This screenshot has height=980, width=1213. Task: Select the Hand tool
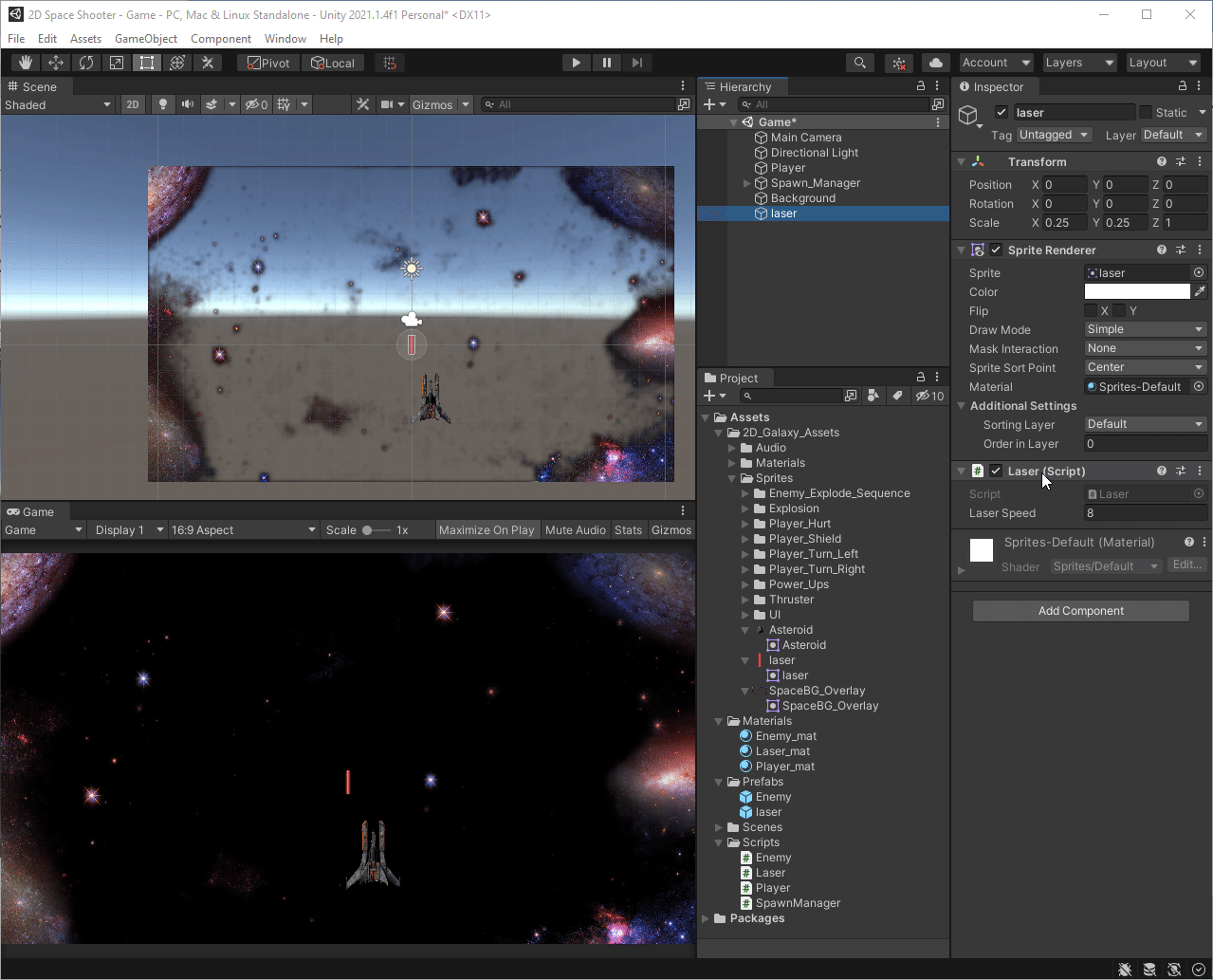tap(26, 63)
